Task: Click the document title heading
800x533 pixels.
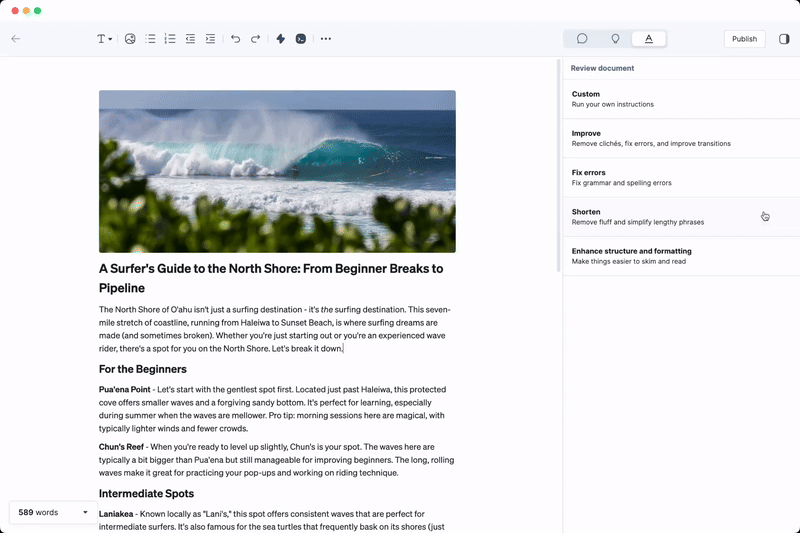Action: click(x=271, y=278)
